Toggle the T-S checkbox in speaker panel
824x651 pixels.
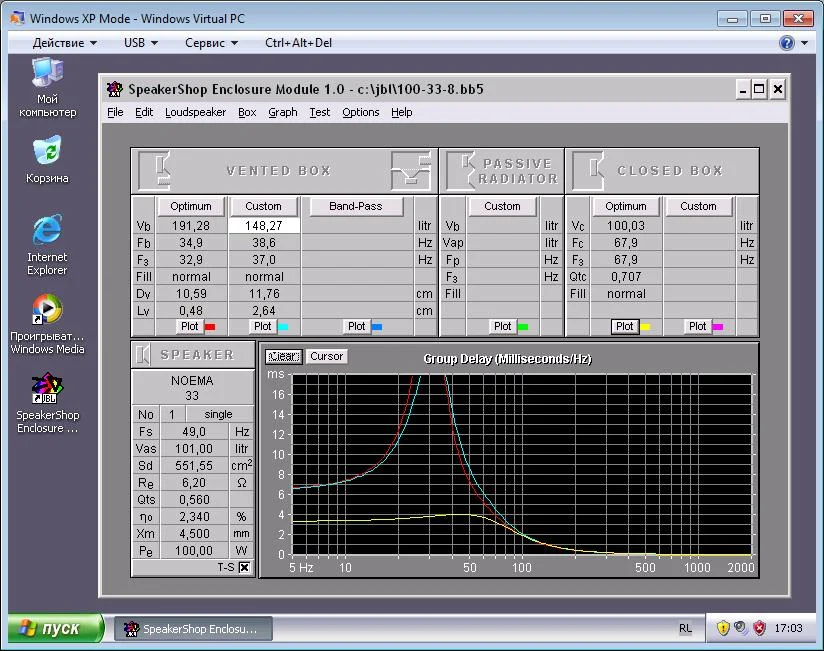(x=243, y=567)
